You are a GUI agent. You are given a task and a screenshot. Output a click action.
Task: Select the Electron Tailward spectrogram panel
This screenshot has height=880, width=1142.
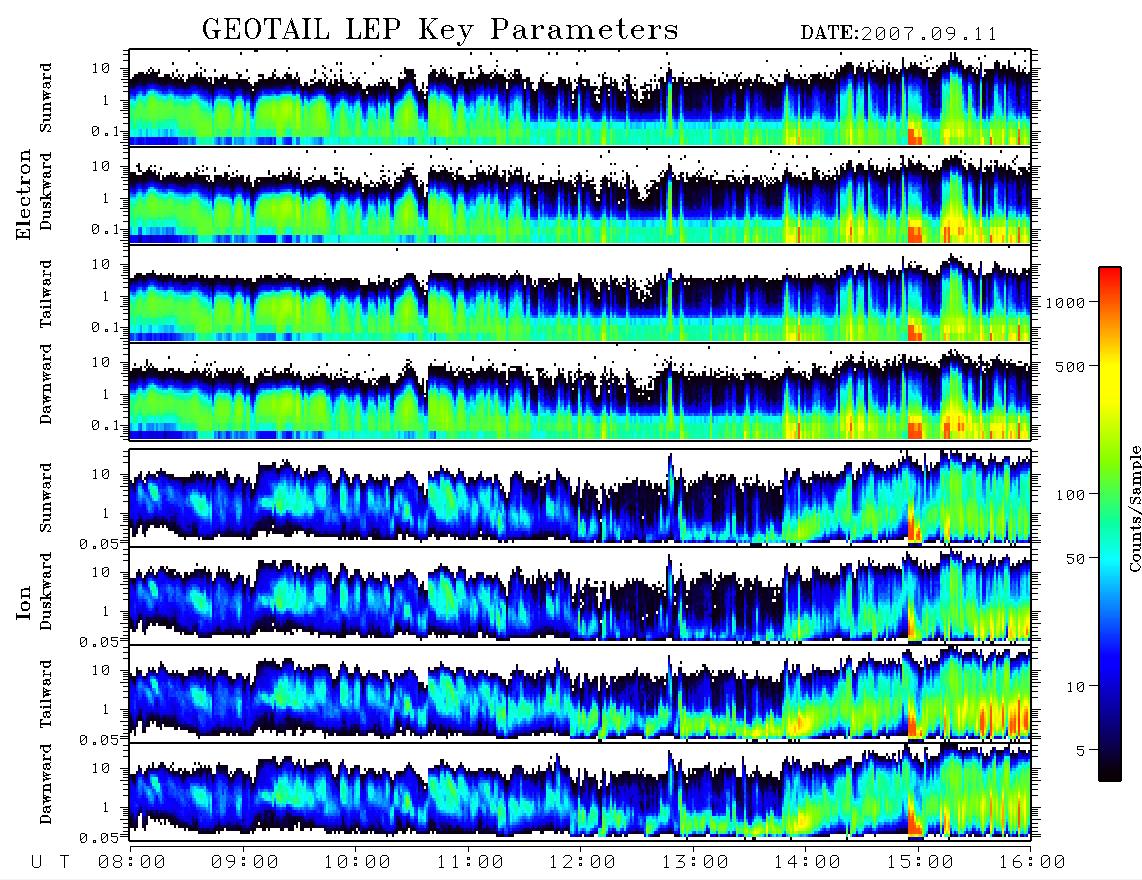580,293
